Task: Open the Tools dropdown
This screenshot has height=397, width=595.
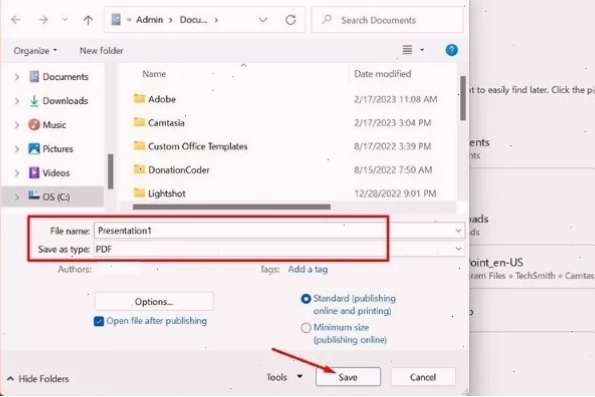Action: tap(284, 377)
